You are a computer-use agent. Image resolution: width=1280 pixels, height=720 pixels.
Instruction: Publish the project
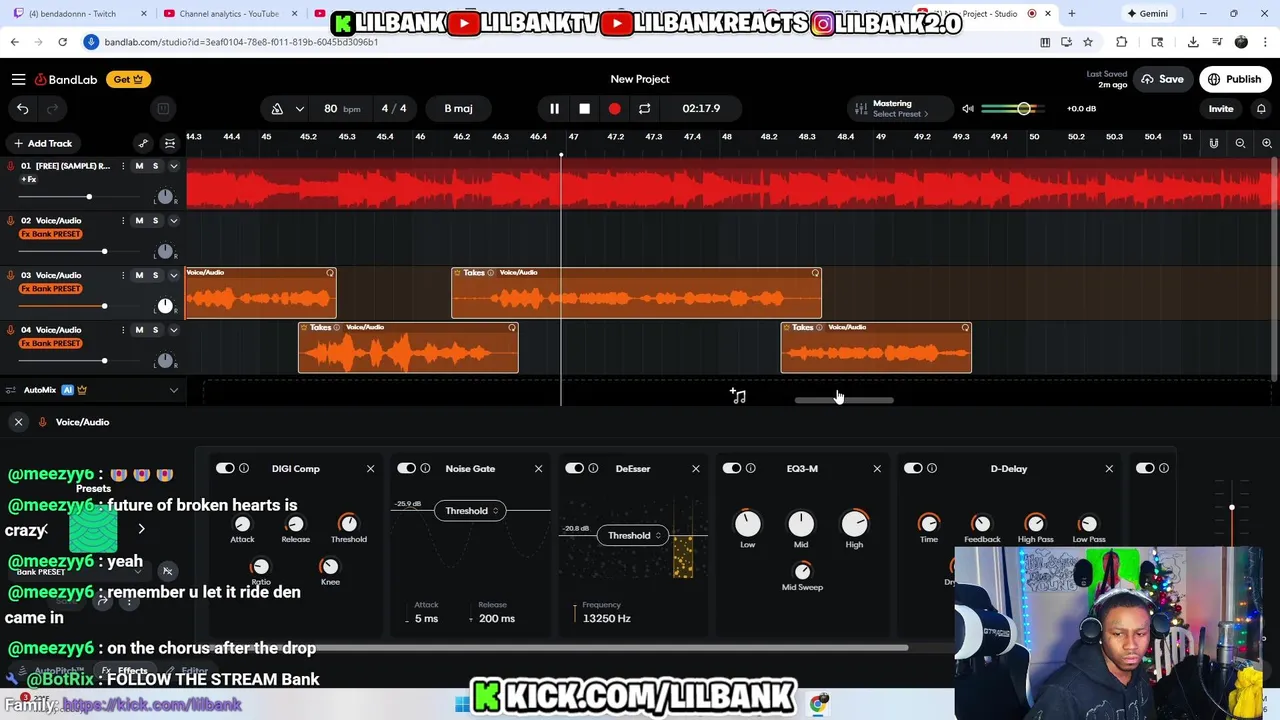point(1235,79)
